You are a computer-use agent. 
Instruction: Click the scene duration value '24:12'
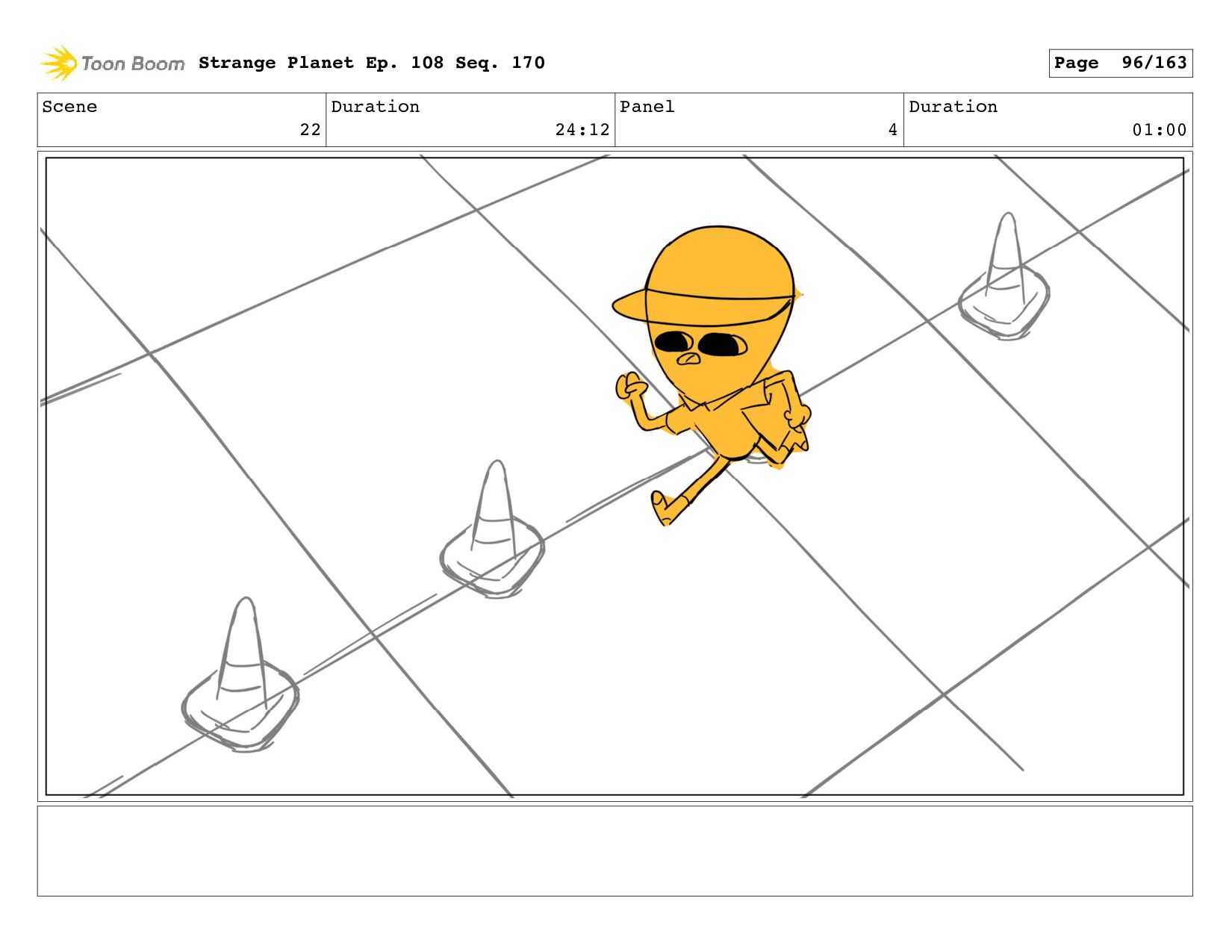[582, 130]
